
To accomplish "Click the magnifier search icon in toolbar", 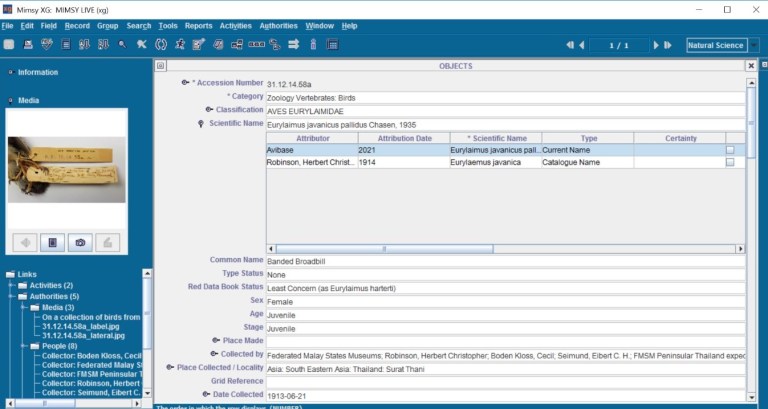I will (123, 45).
